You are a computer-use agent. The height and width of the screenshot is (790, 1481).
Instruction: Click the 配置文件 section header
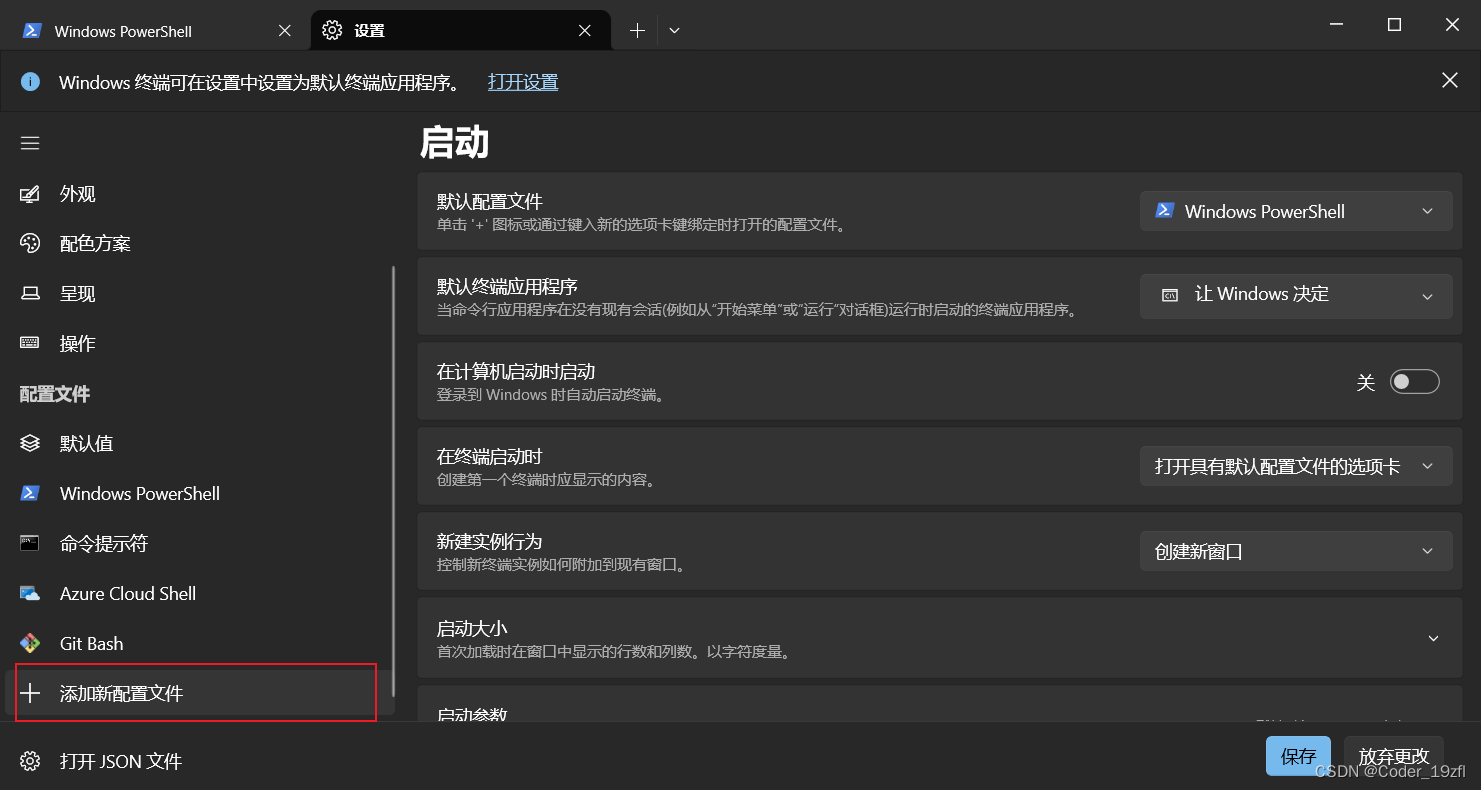click(55, 394)
